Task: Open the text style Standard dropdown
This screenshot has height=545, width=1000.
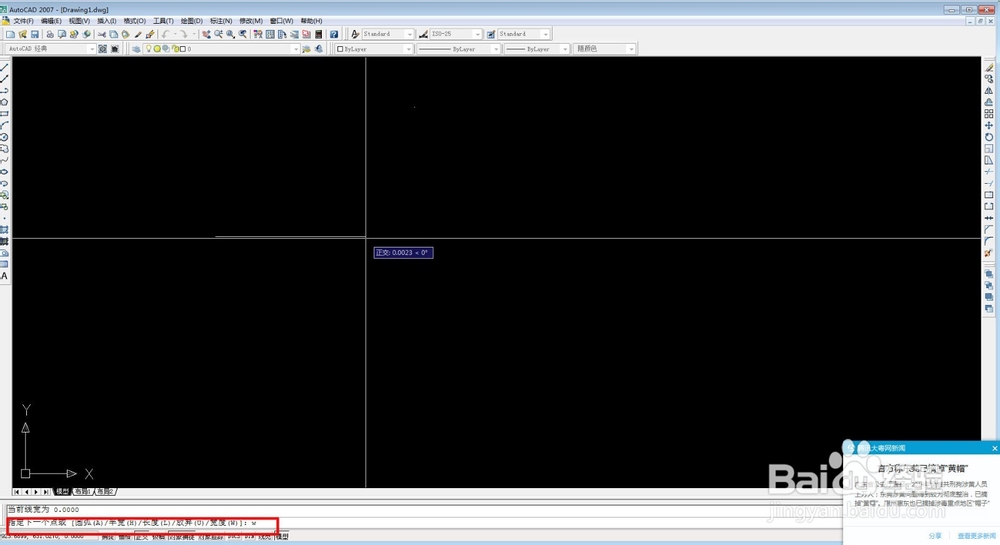Action: click(x=409, y=34)
